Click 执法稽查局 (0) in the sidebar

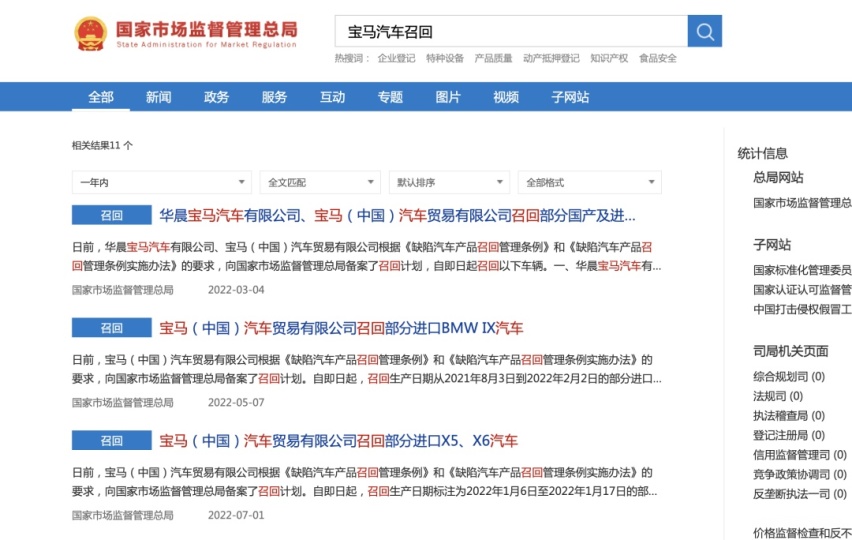click(x=789, y=416)
